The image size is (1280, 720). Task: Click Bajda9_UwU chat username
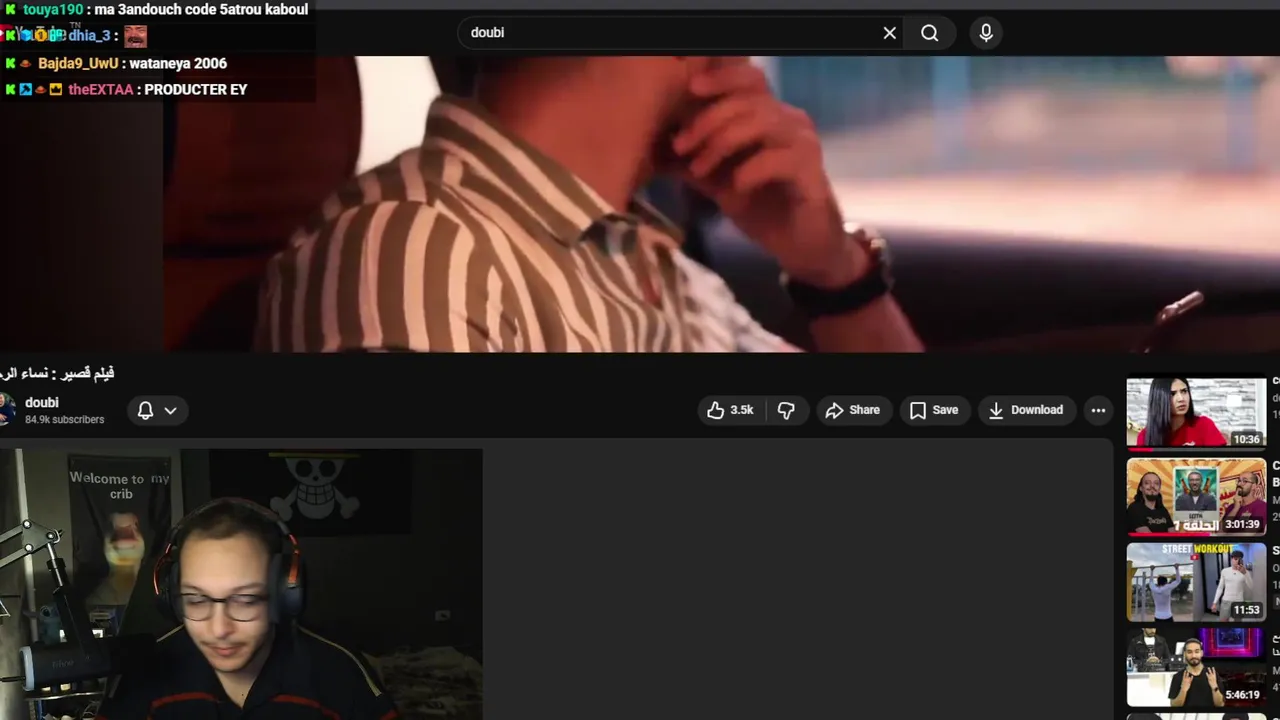(78, 64)
